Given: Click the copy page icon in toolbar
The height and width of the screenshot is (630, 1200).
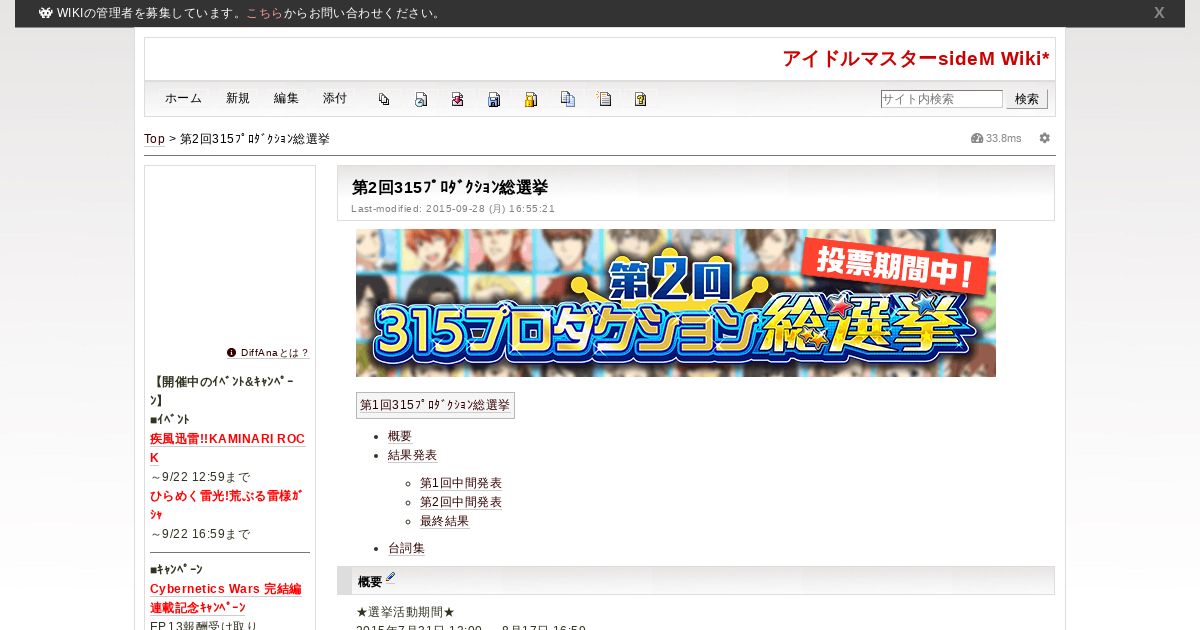Looking at the screenshot, I should click(x=568, y=99).
